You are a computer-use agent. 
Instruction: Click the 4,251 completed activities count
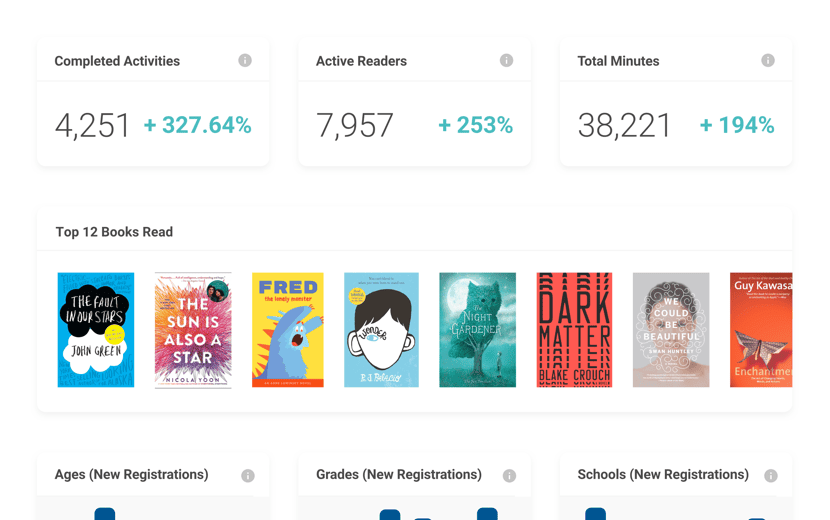coord(93,126)
